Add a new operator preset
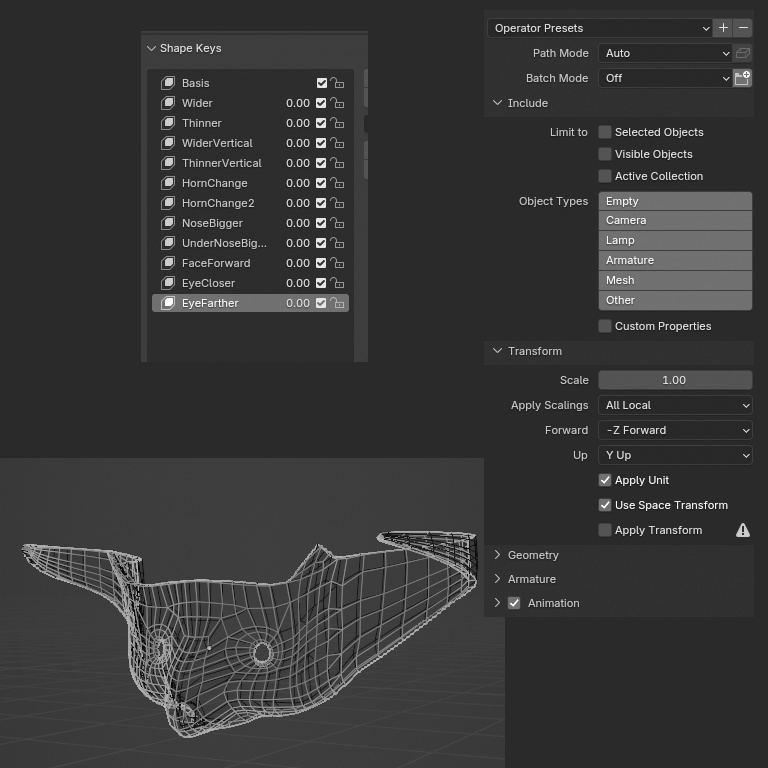768x768 pixels. coord(723,28)
